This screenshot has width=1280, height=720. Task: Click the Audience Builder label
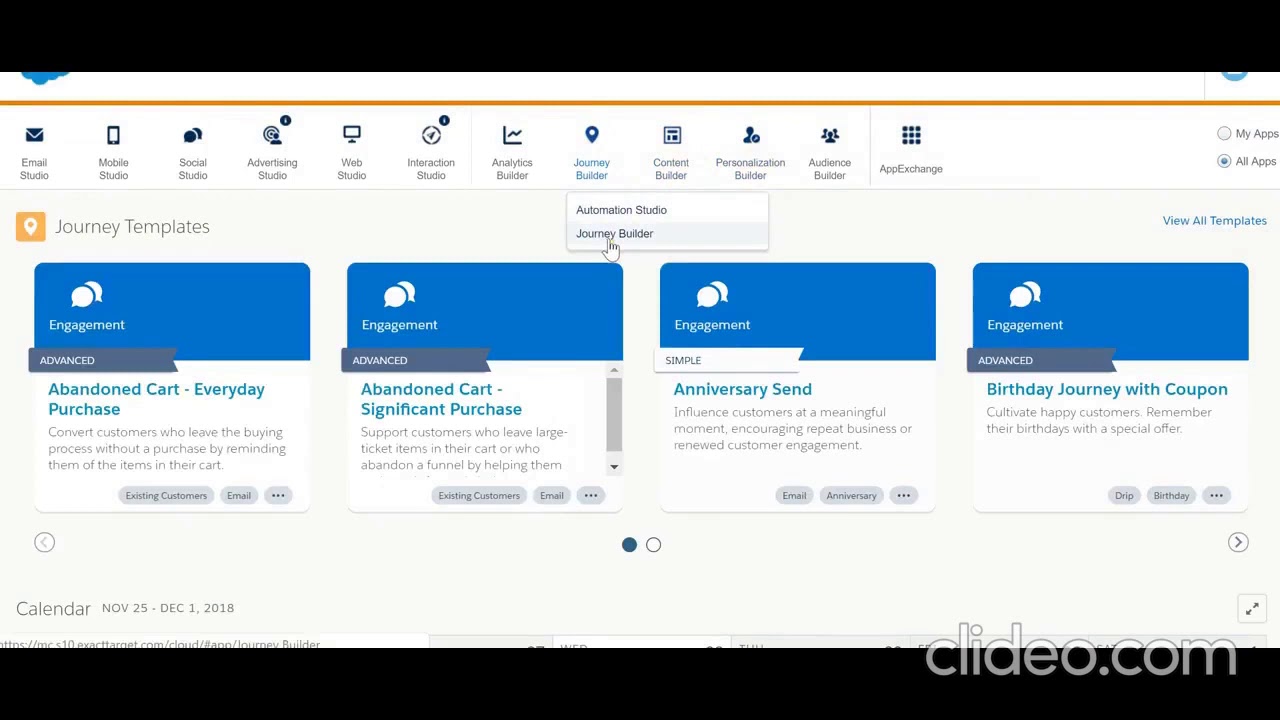click(830, 169)
